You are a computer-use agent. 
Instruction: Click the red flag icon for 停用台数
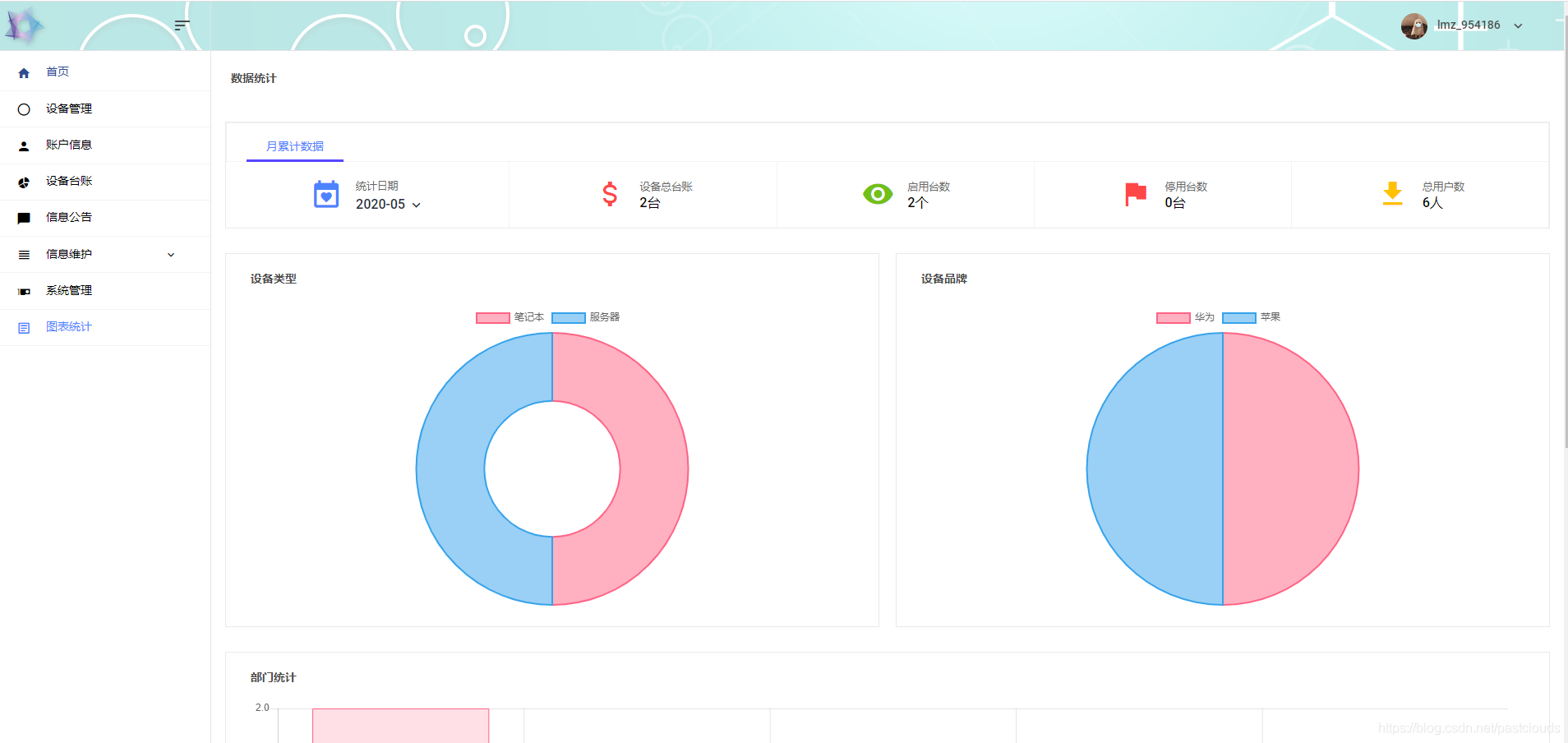tap(1136, 195)
